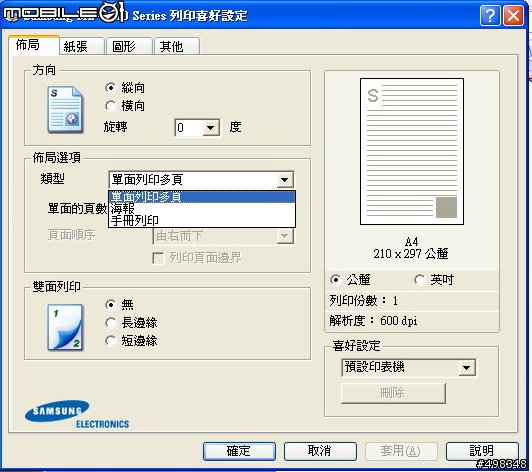The image size is (532, 472).
Task: Open the 旋轉 rotation degree dropdown
Action: [x=211, y=128]
